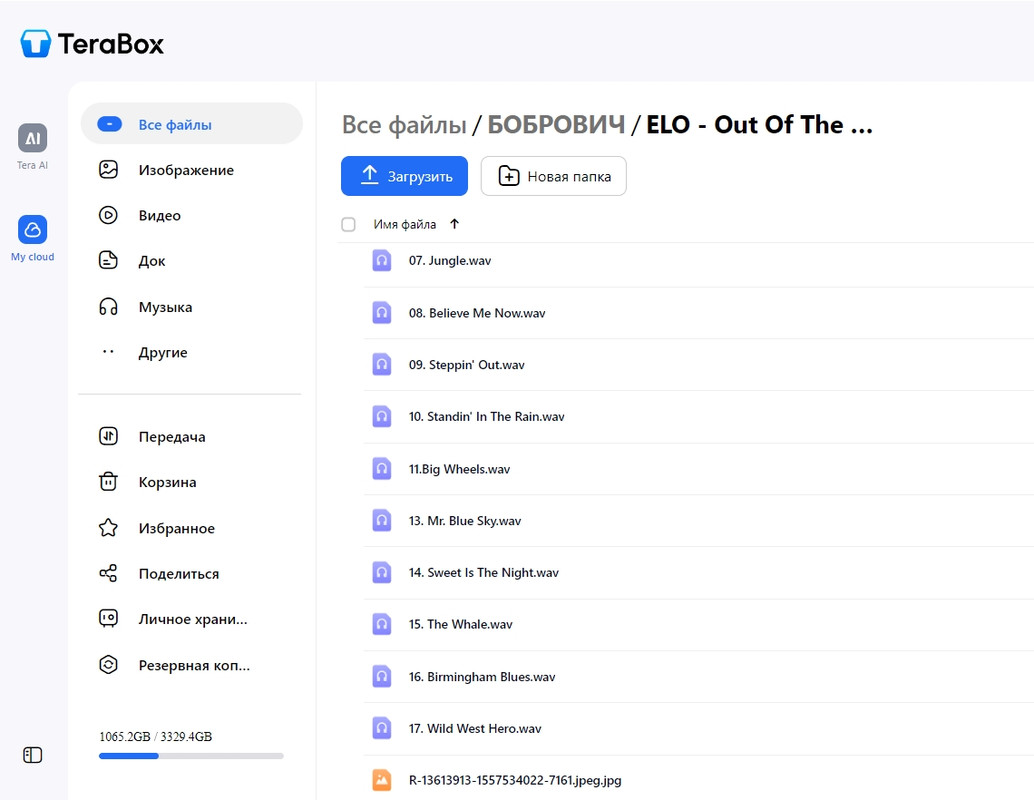Open Передача in sidebar

172,437
